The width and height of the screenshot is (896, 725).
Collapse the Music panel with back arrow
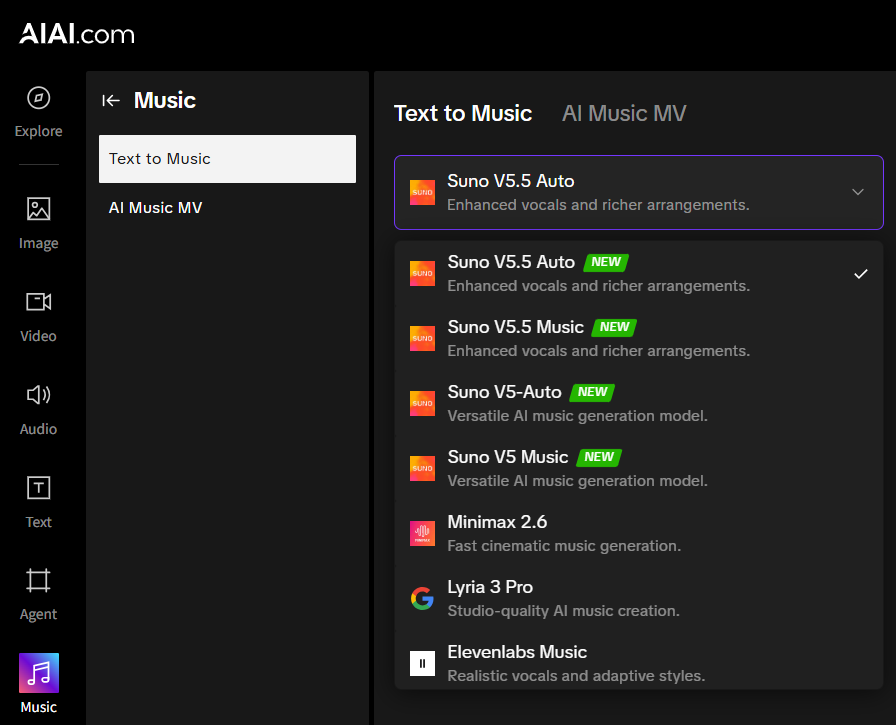point(111,101)
